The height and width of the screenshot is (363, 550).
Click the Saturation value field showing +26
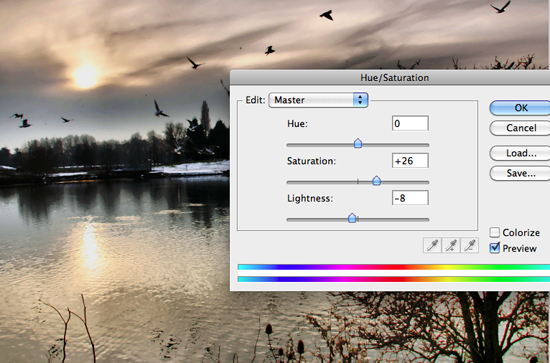coord(410,161)
